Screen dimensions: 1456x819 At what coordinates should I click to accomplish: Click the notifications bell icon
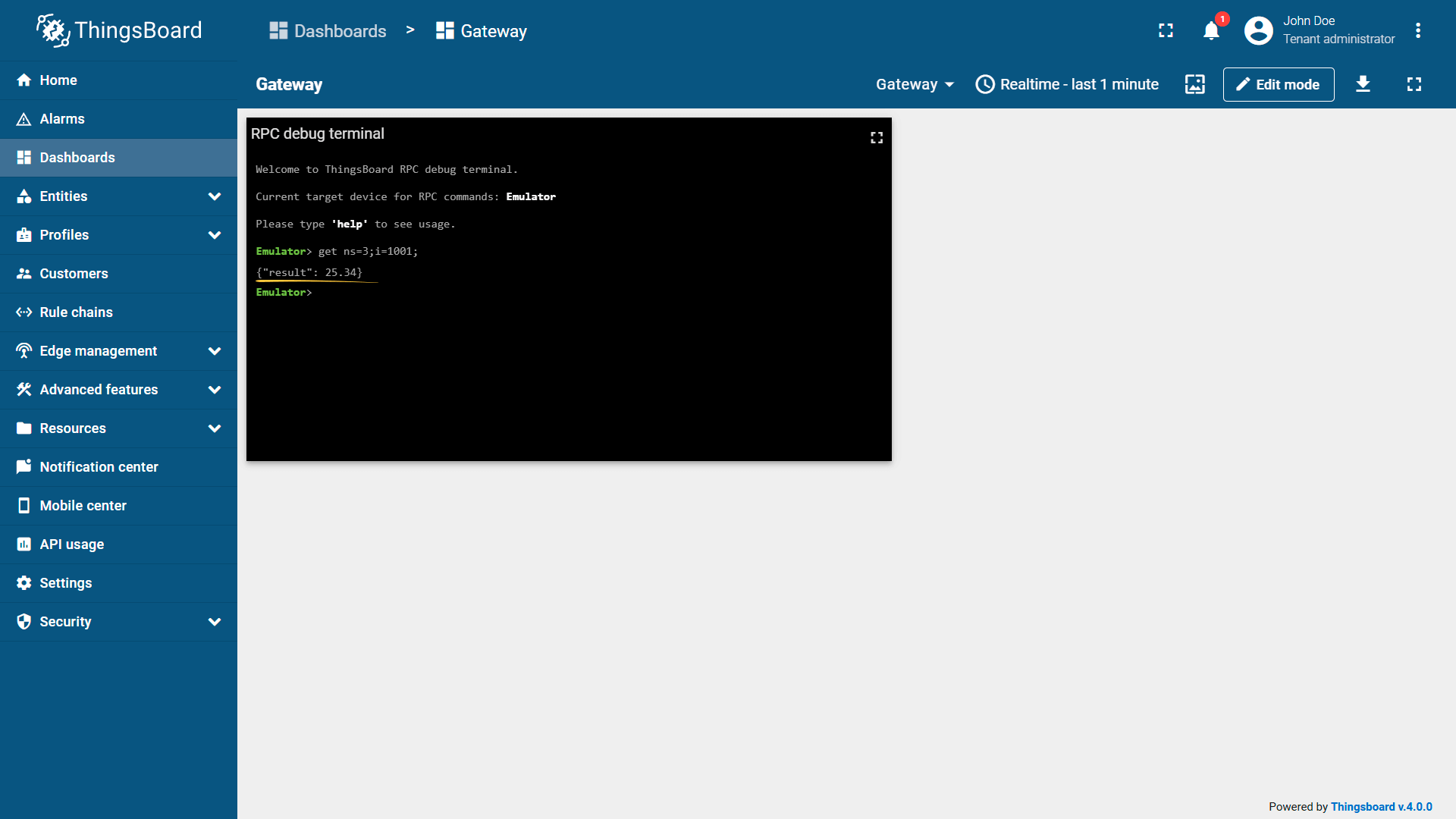click(1211, 31)
